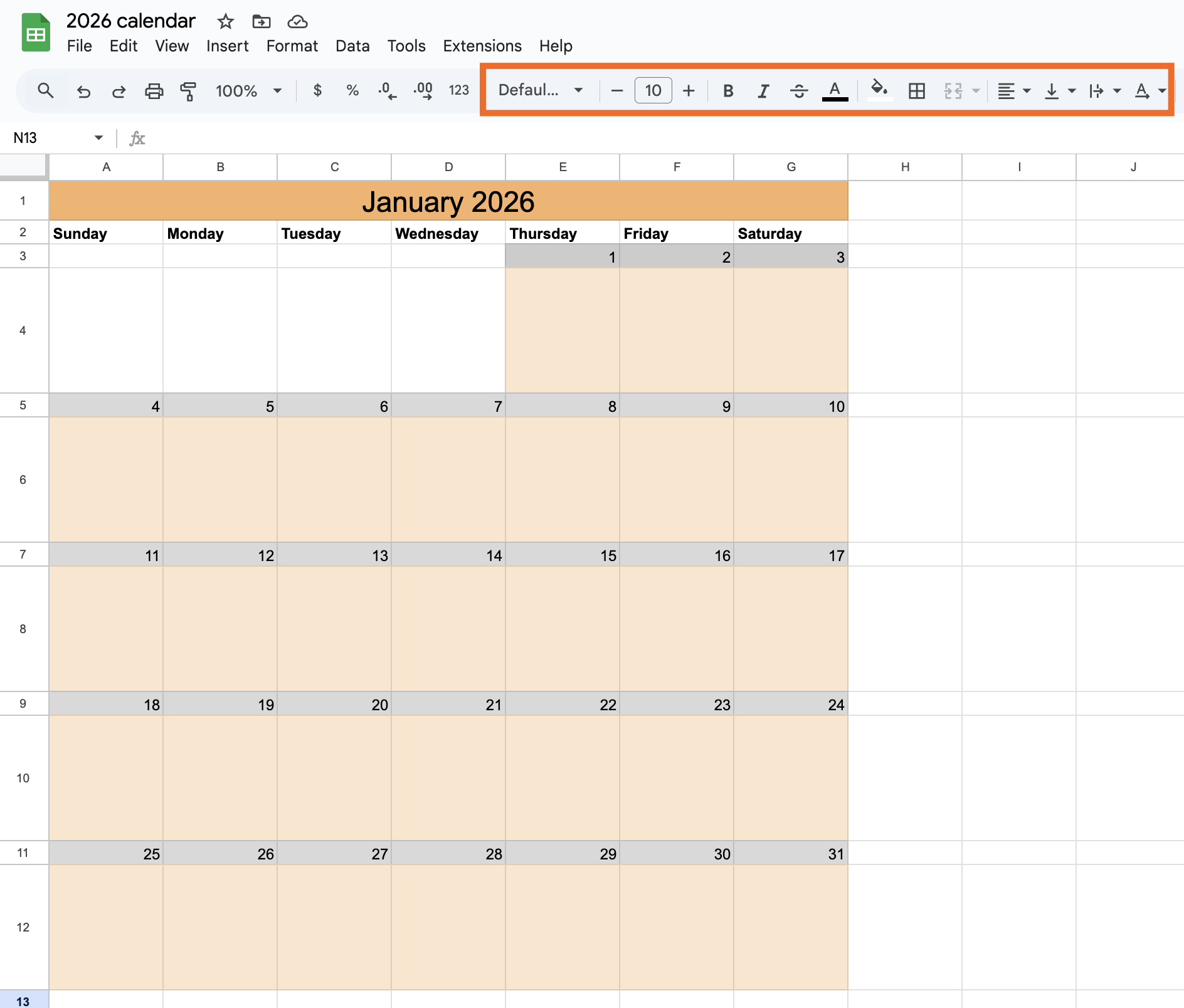1184x1008 pixels.
Task: Open the Borders tool
Action: [916, 91]
